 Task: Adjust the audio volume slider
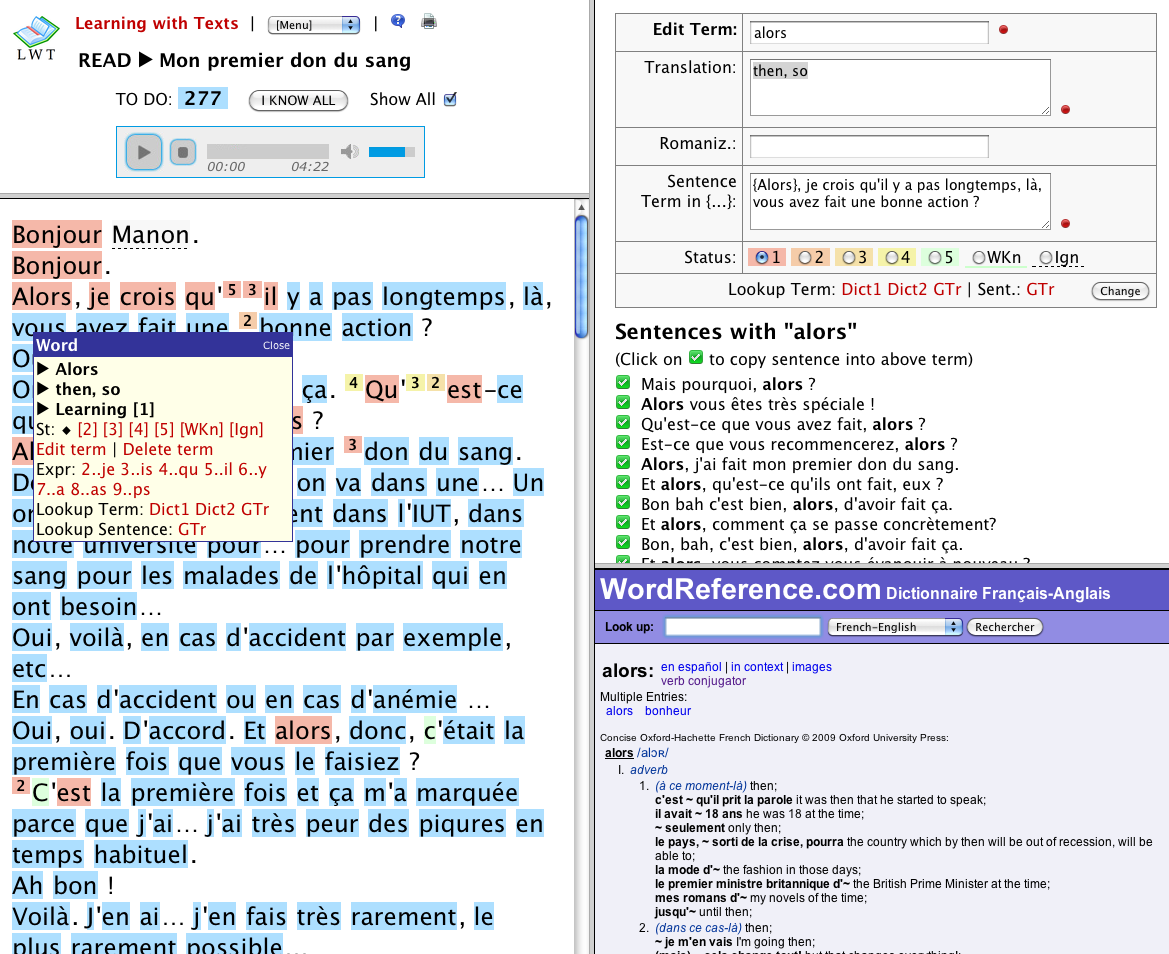pyautogui.click(x=392, y=152)
